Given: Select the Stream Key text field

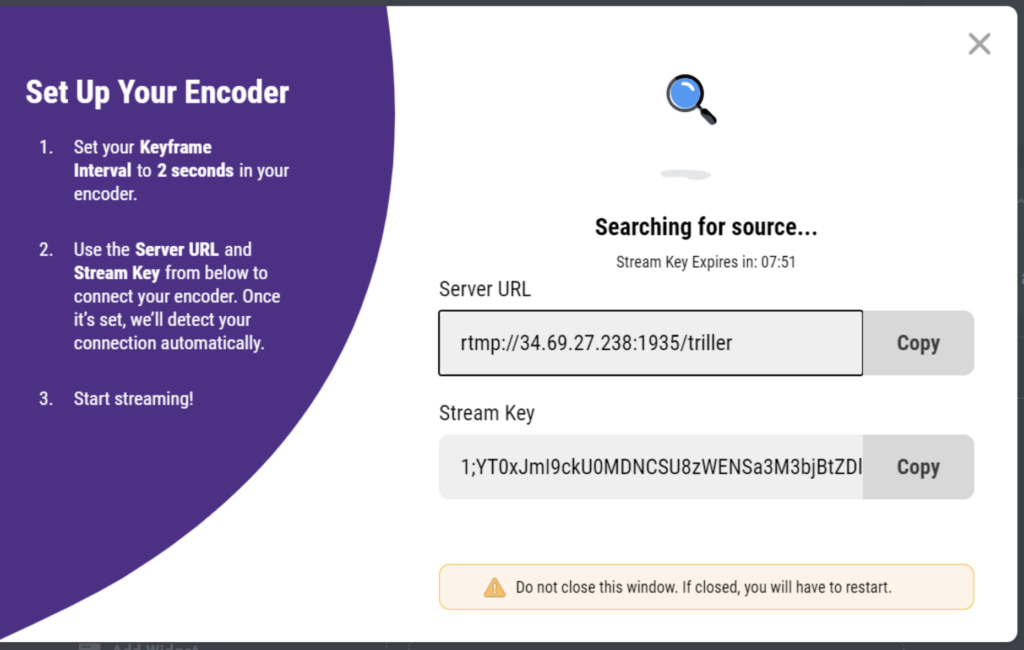Looking at the screenshot, I should click(x=650, y=467).
